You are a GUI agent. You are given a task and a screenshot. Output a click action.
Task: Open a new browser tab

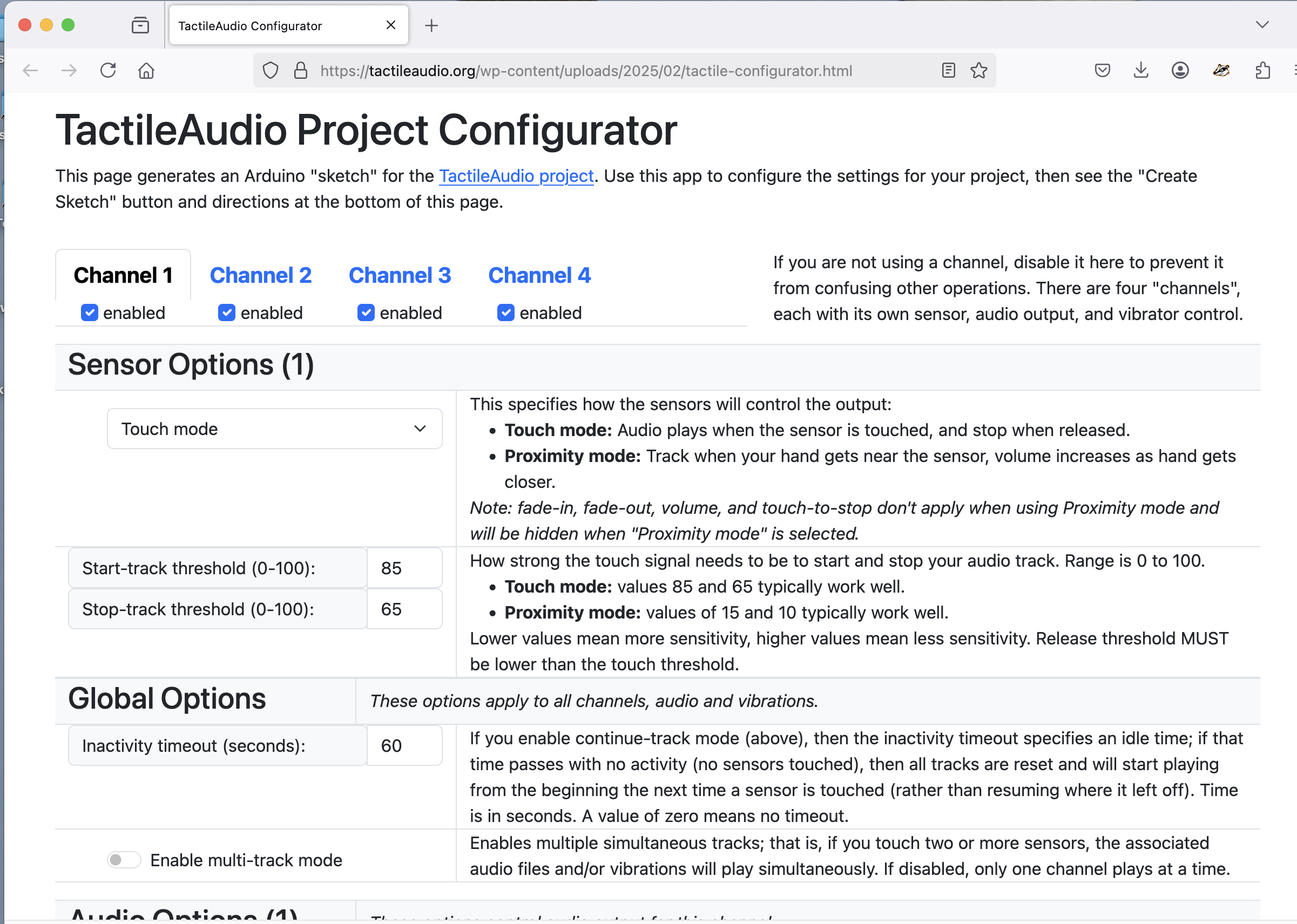[x=431, y=25]
